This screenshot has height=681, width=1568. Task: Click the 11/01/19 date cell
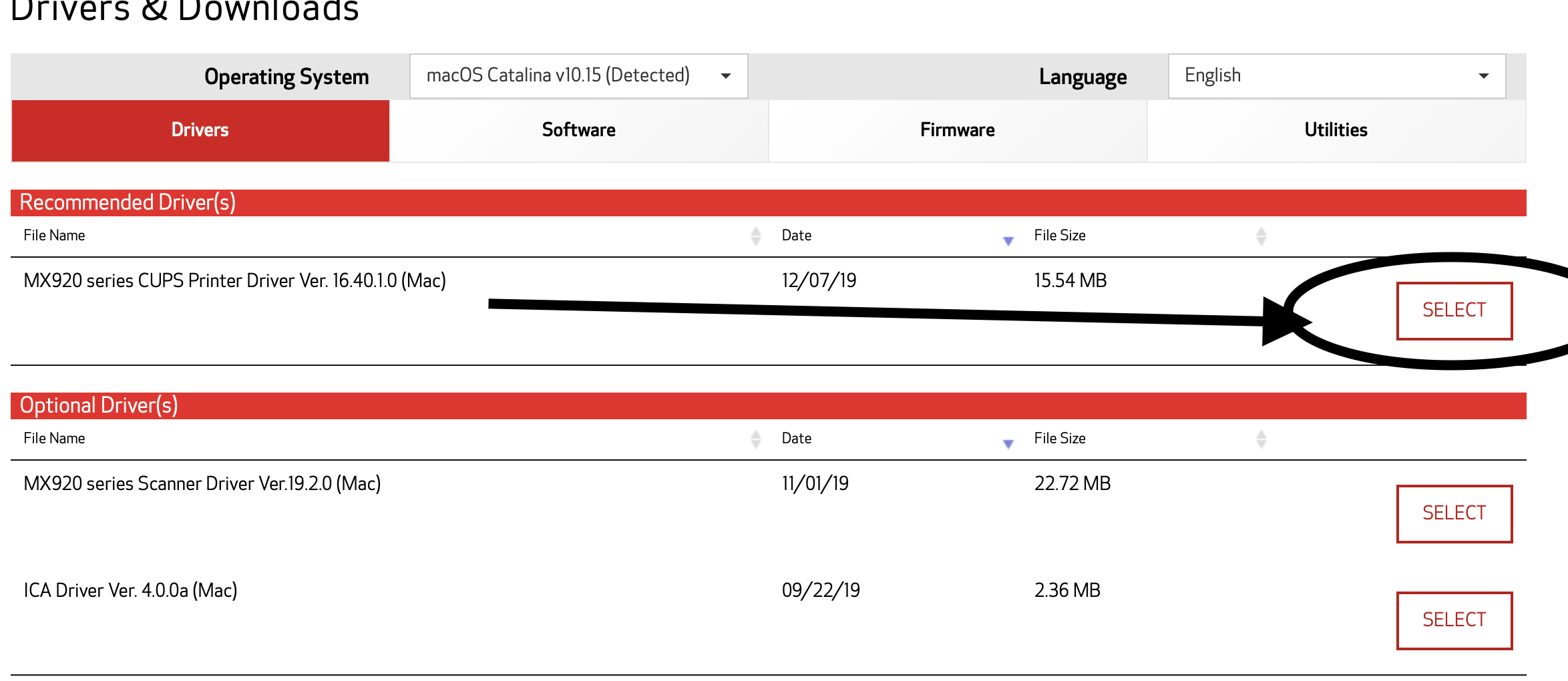tap(815, 483)
